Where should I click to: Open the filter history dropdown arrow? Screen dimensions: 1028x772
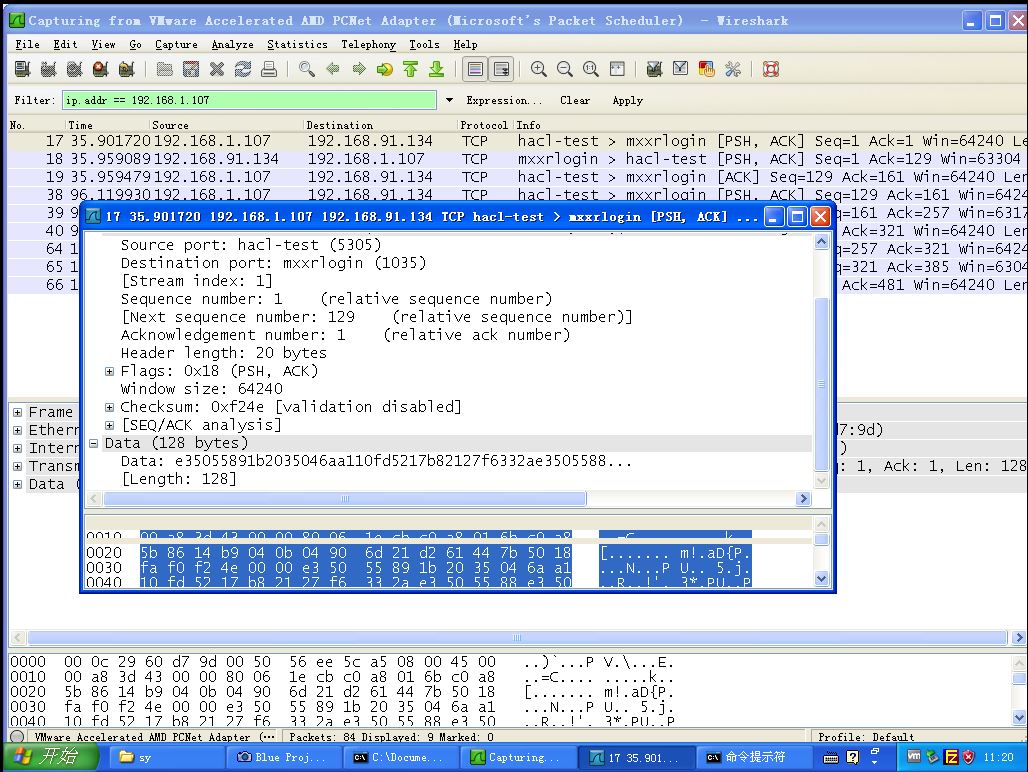click(449, 100)
